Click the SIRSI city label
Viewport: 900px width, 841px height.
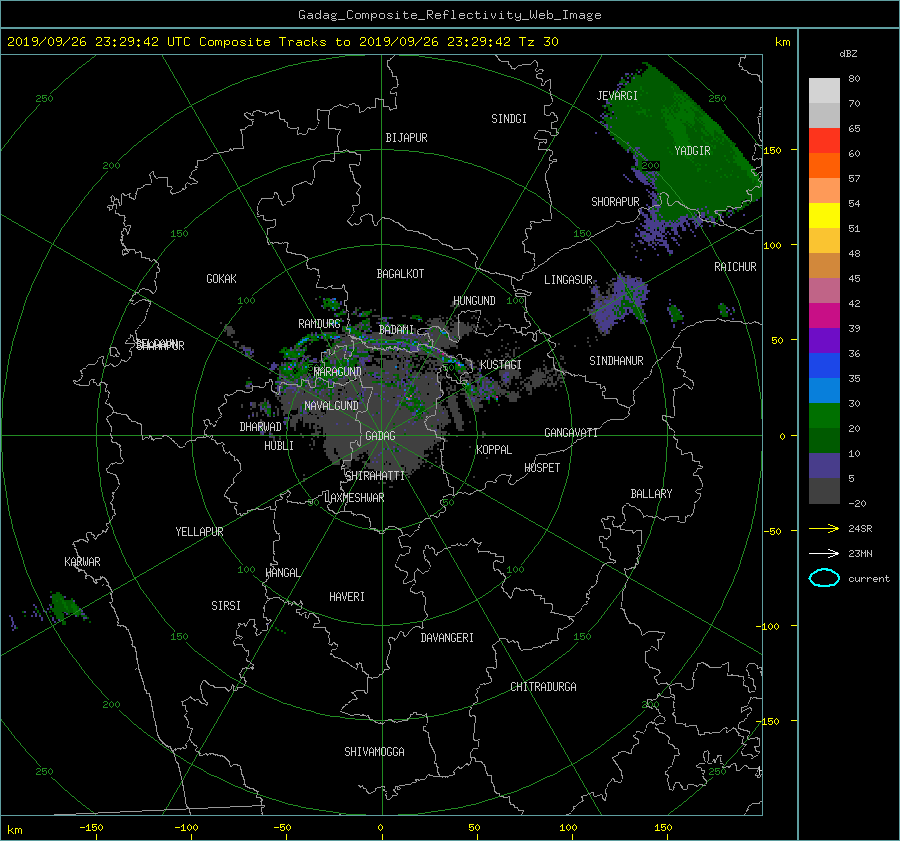[226, 606]
